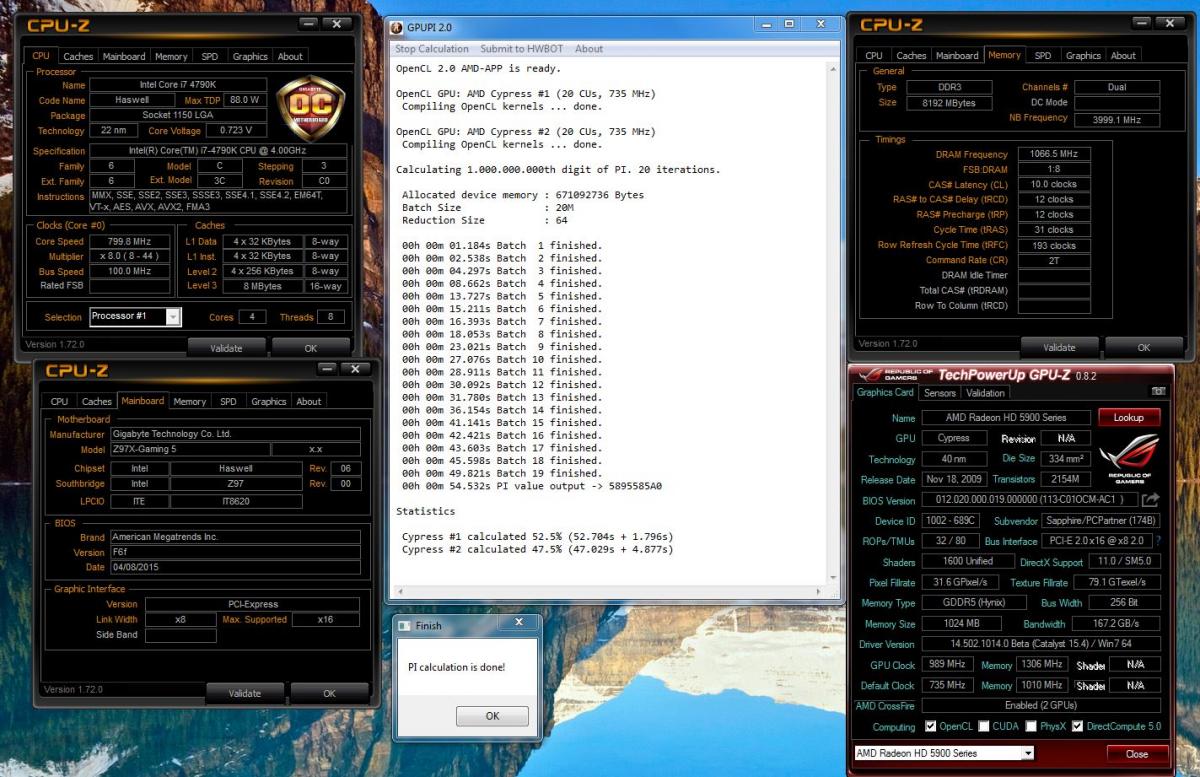
Task: Click OK in the CPU-Z Mainboard window
Action: 329,693
